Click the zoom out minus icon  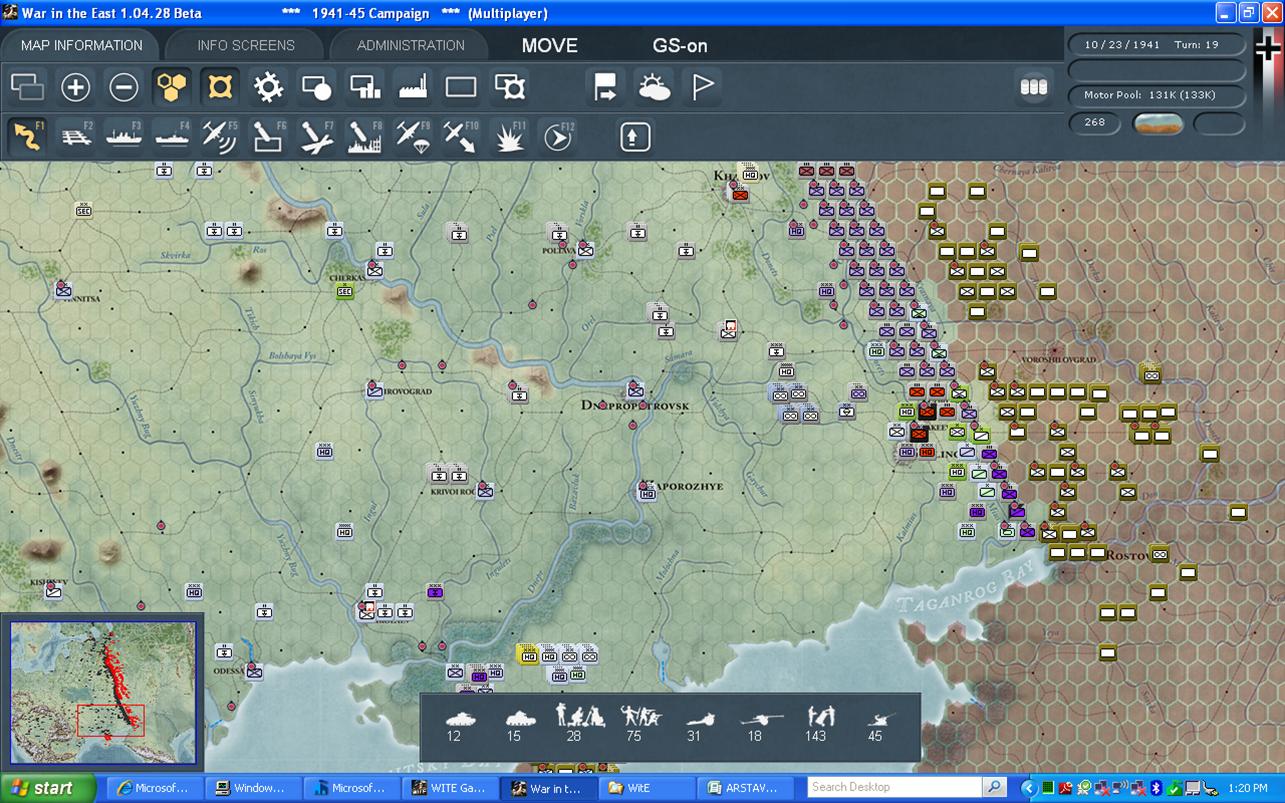[124, 88]
